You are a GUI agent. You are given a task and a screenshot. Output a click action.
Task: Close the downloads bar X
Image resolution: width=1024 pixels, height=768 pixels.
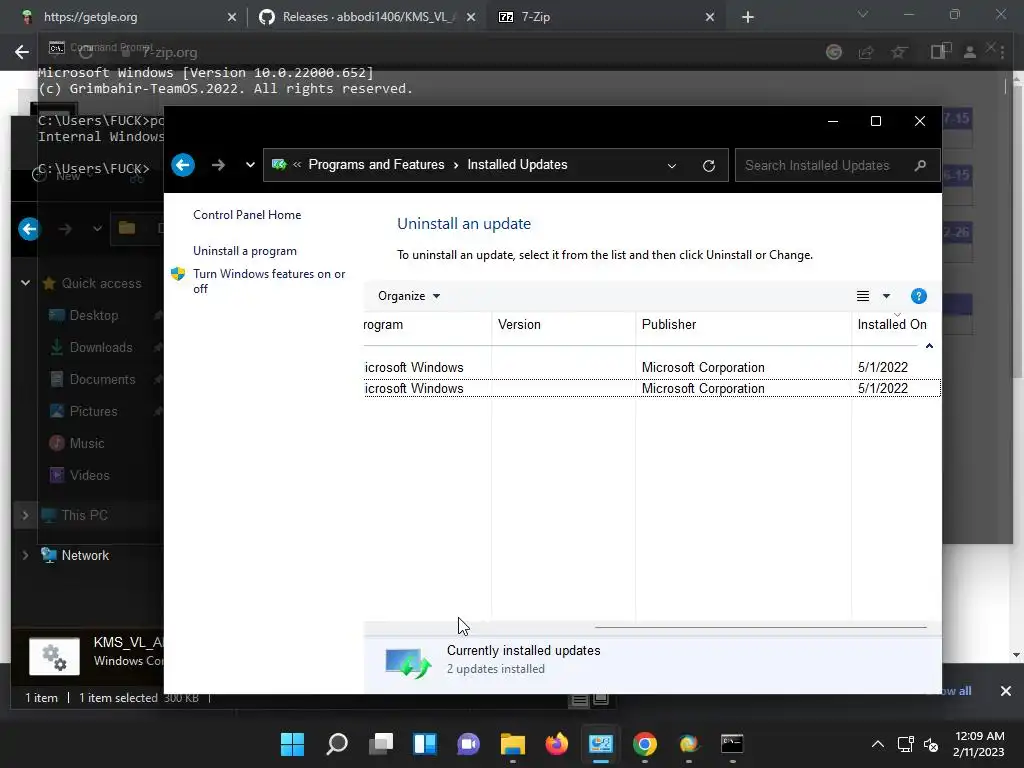click(1006, 691)
